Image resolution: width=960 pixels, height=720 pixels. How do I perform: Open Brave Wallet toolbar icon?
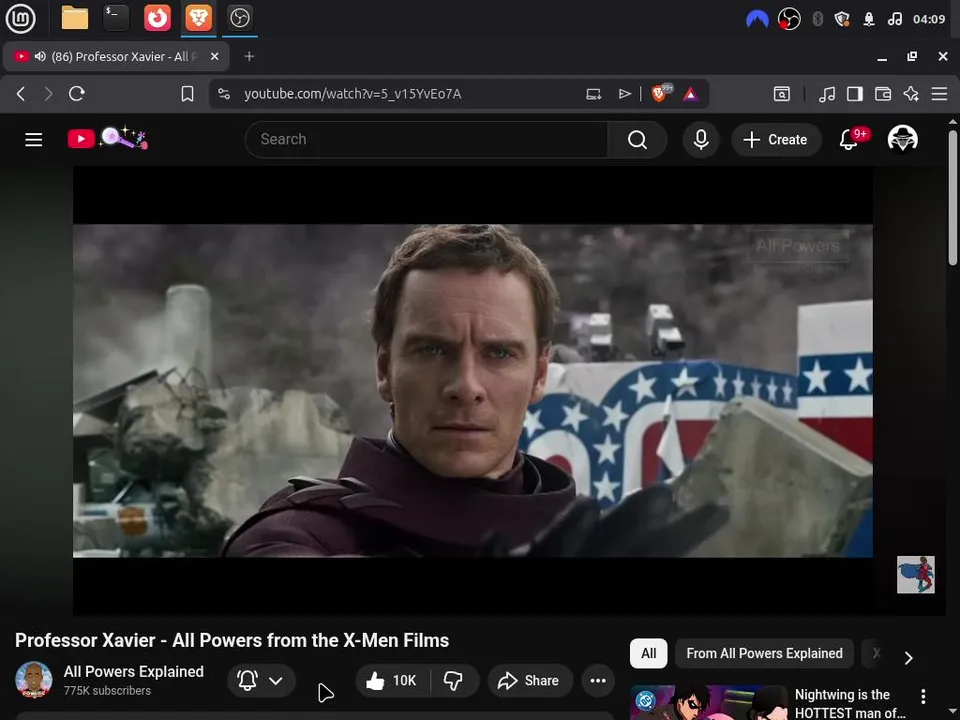[883, 94]
